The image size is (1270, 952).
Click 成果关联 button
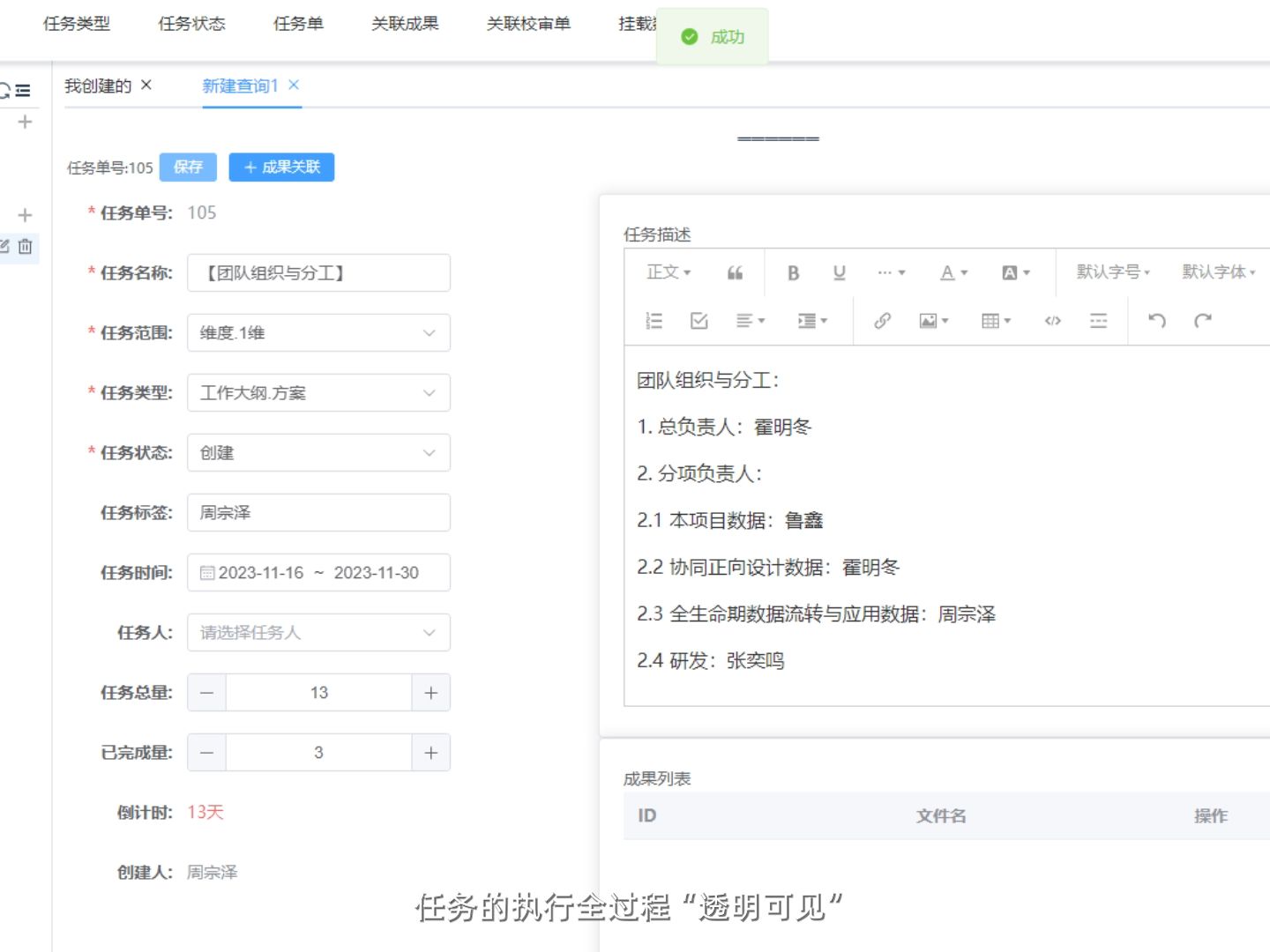point(281,167)
